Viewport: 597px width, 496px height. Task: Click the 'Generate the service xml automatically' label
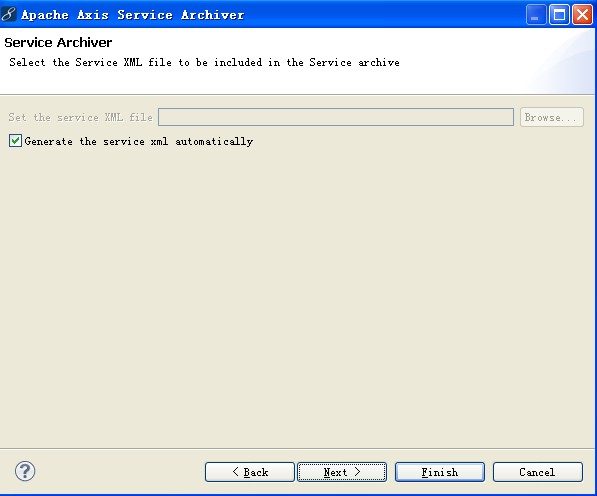point(139,142)
